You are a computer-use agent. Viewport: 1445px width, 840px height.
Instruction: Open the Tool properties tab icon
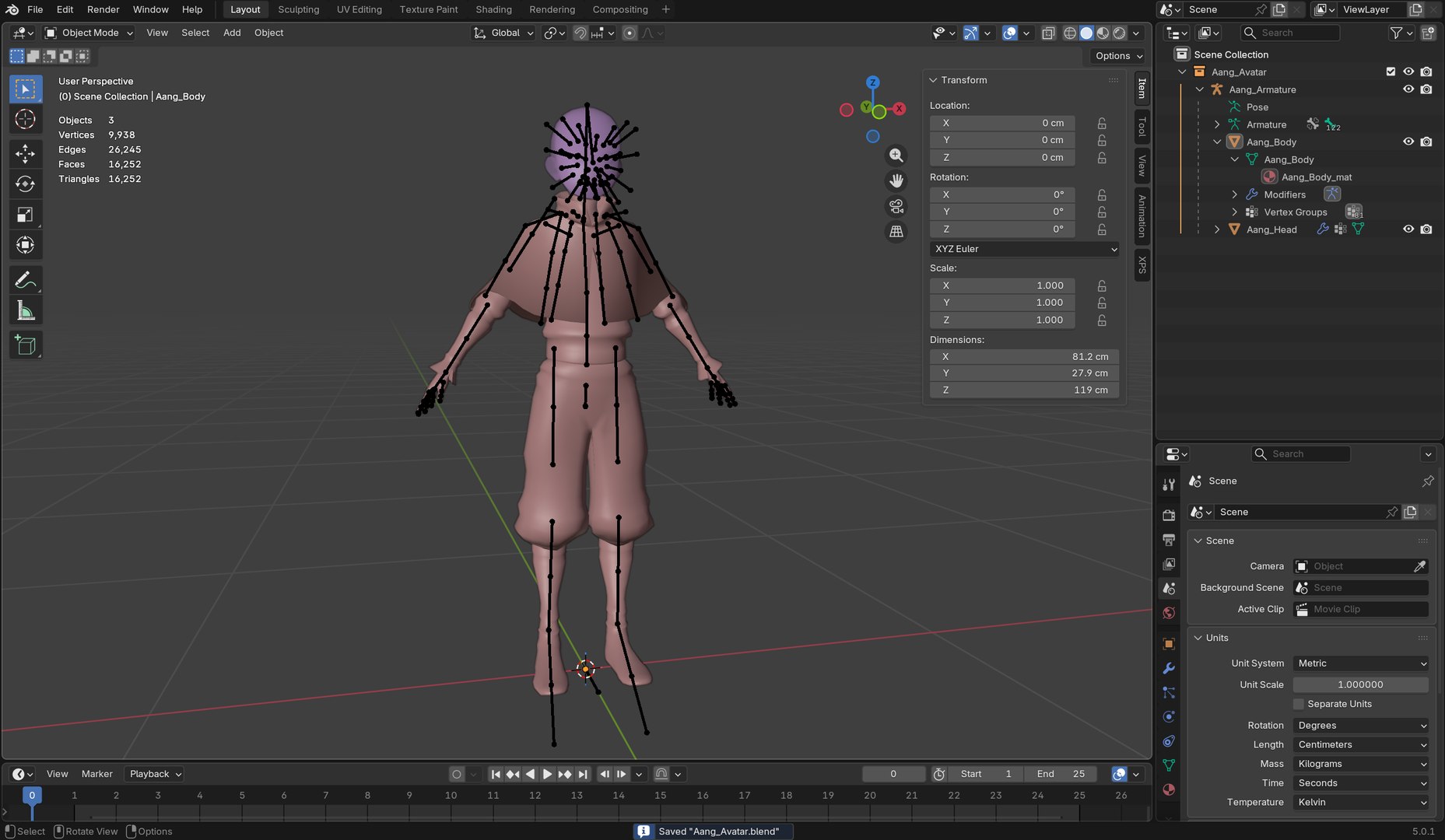point(1169,484)
